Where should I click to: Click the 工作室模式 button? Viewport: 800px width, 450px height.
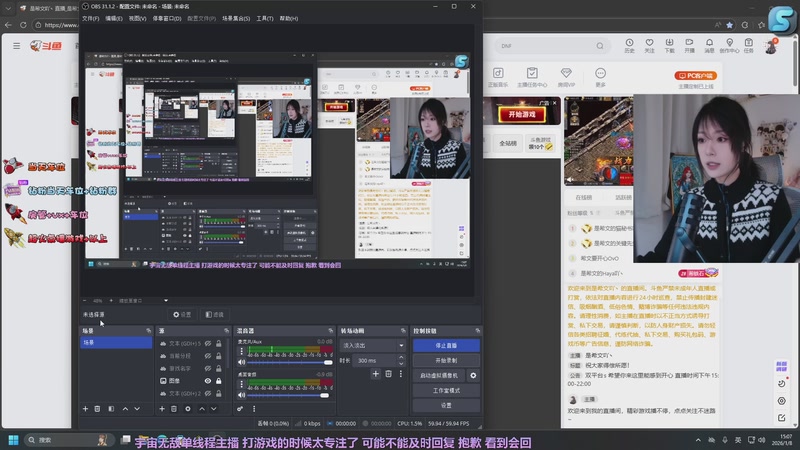[446, 390]
